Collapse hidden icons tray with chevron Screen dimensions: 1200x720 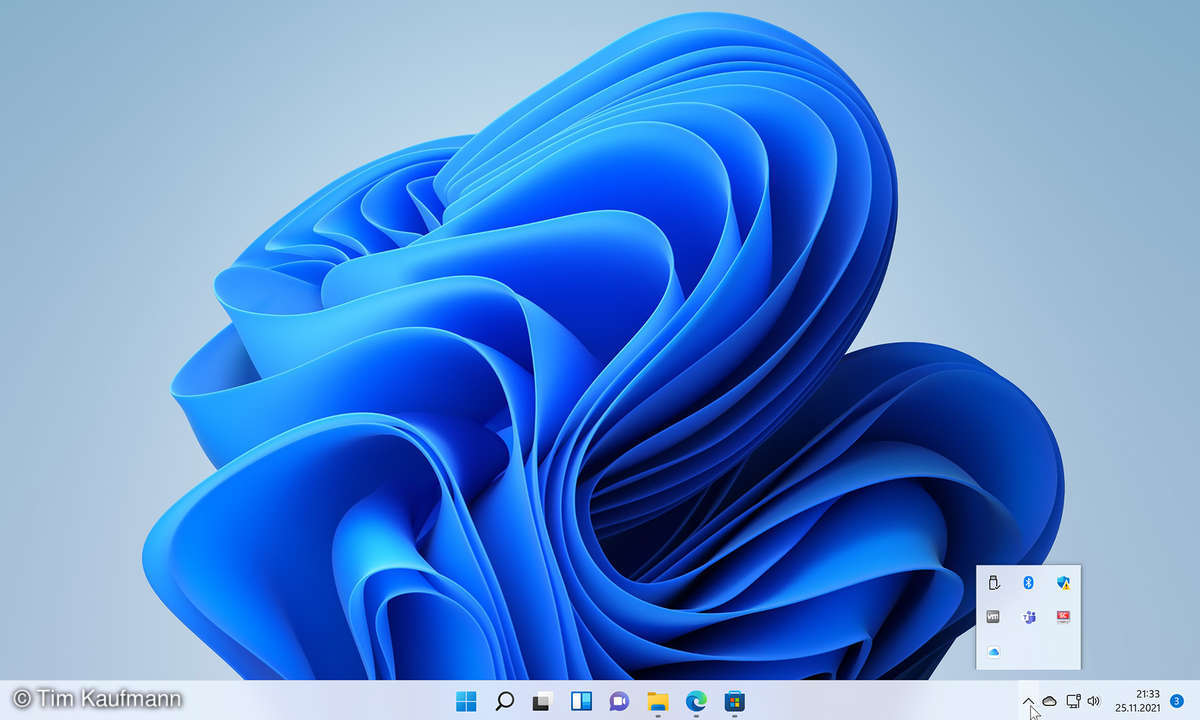[1029, 701]
